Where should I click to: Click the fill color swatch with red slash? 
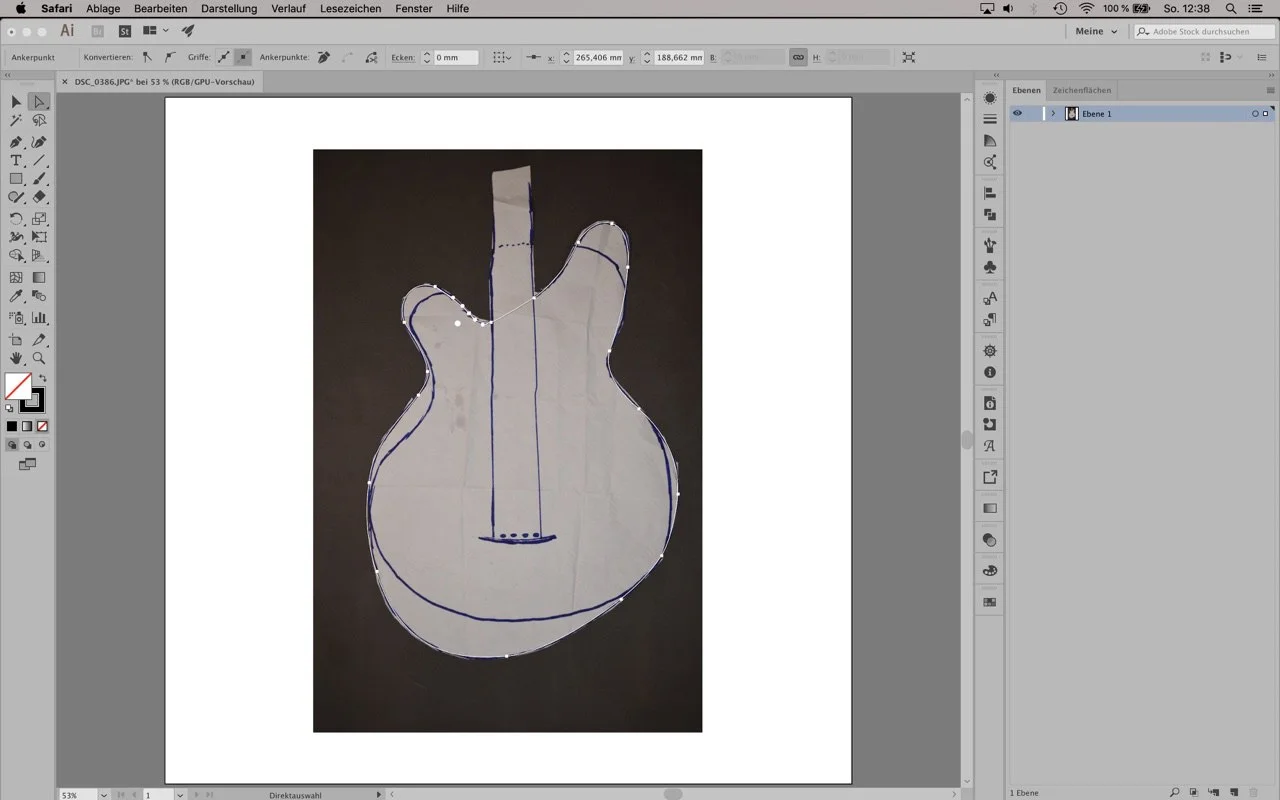click(18, 386)
